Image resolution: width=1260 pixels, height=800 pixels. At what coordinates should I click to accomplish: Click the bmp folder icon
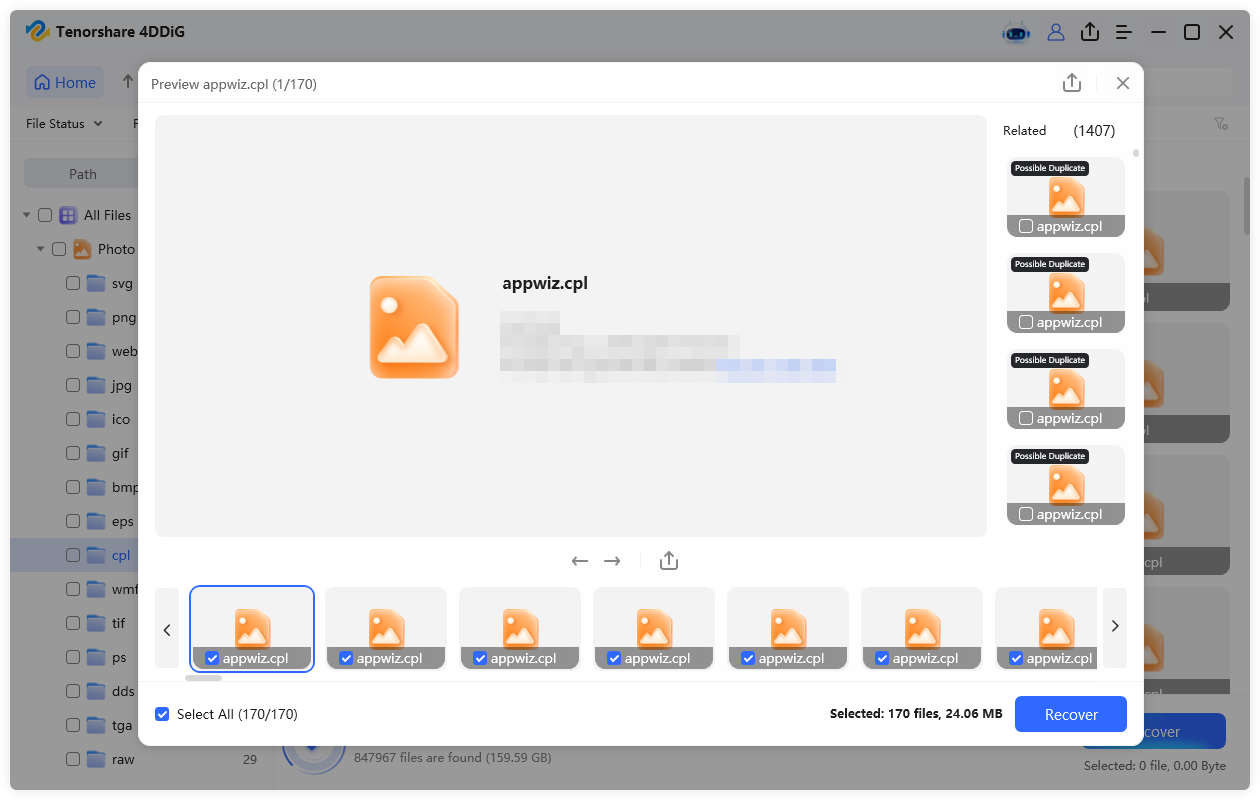(x=96, y=487)
